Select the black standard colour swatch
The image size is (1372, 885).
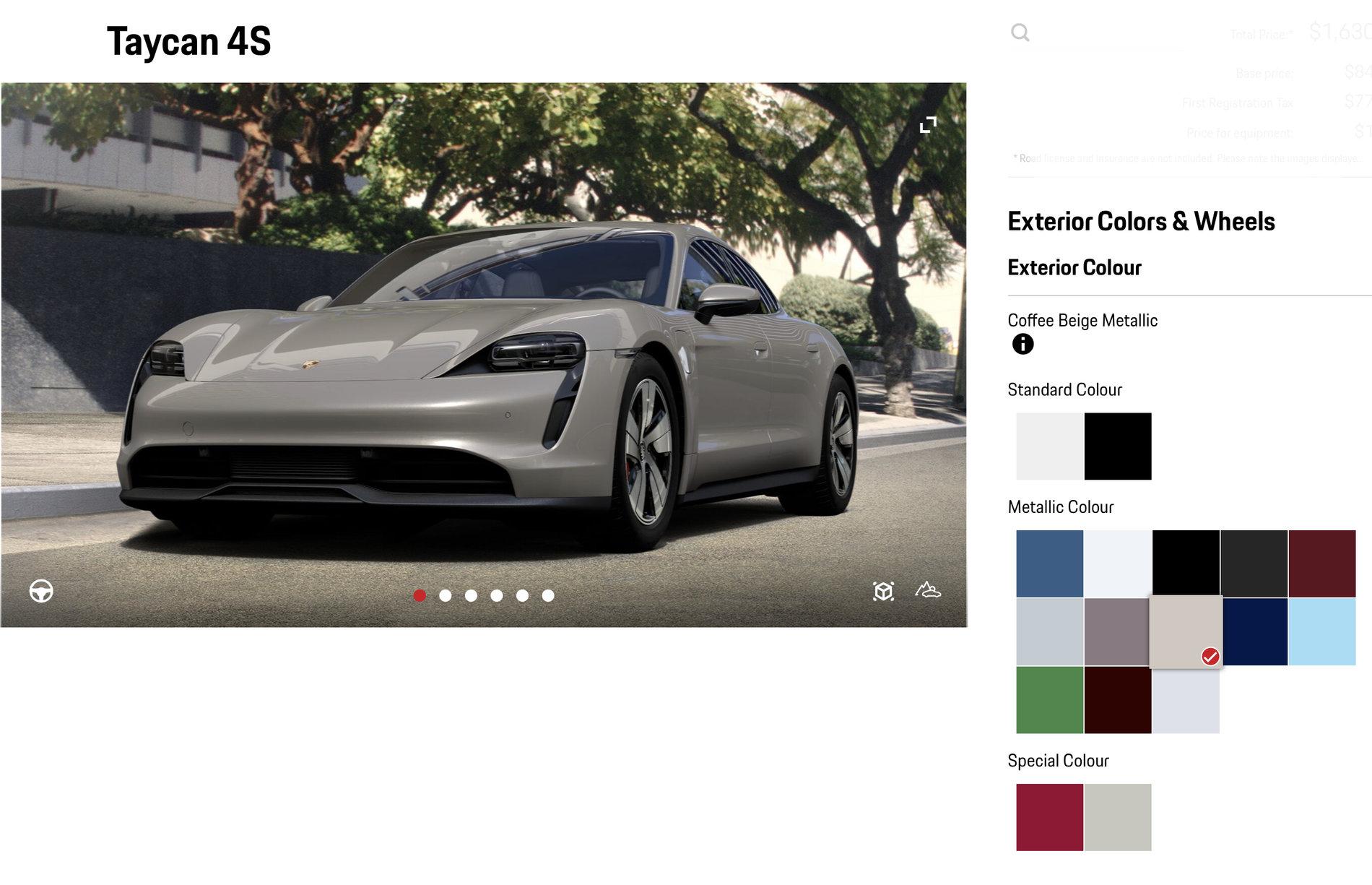(1117, 446)
